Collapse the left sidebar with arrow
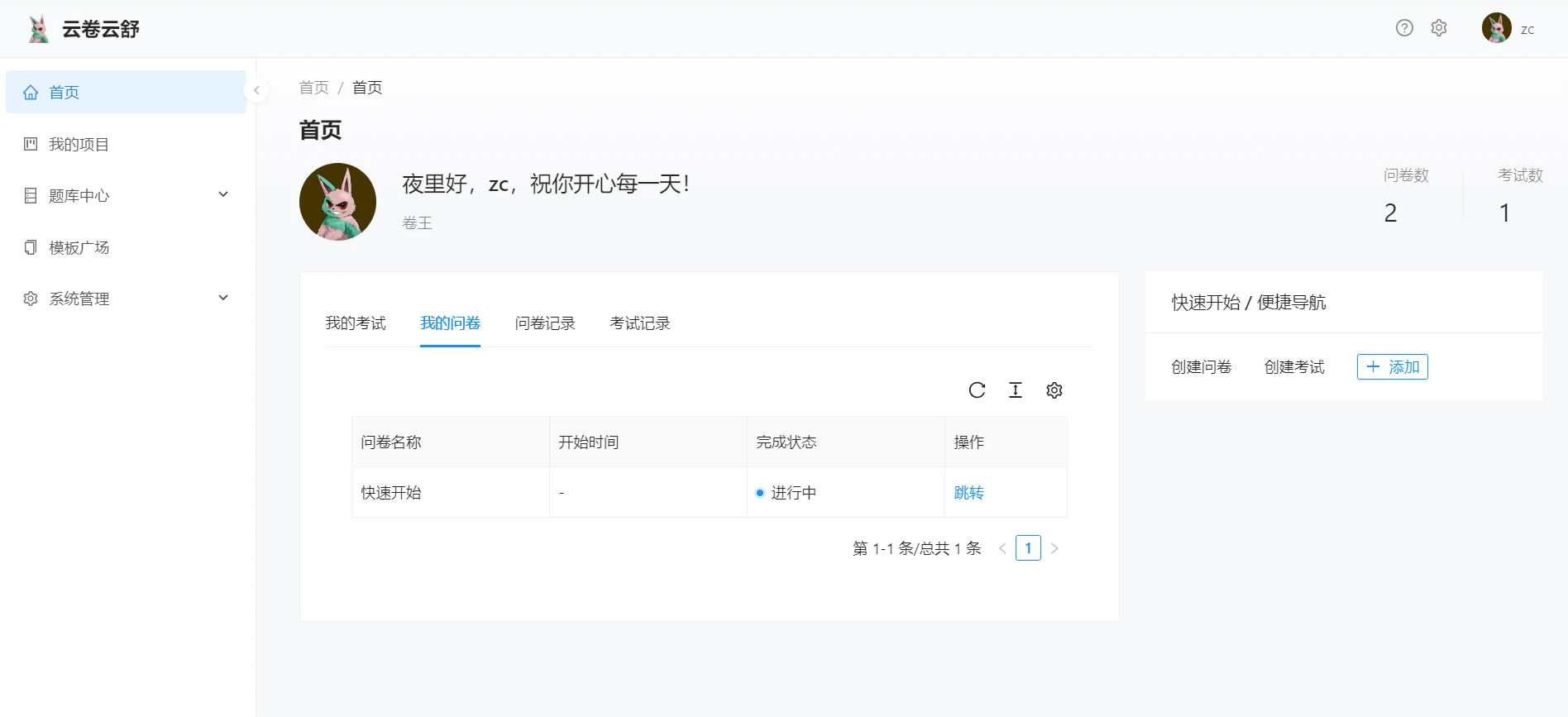The image size is (1568, 717). [256, 90]
